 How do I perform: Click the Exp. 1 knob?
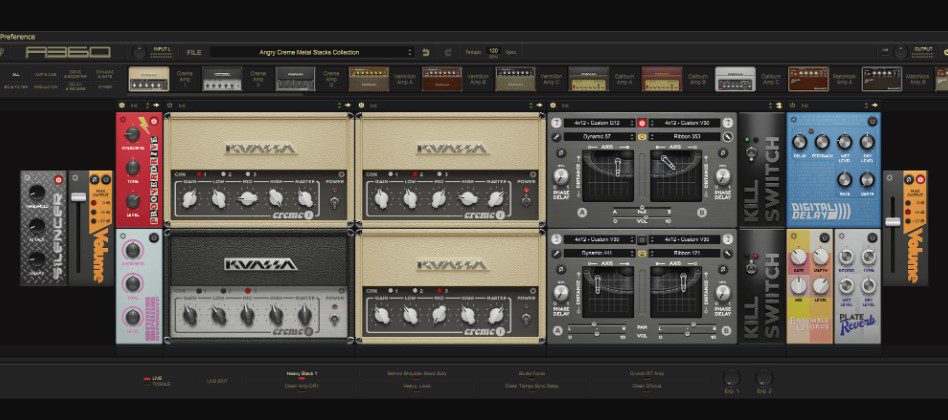tap(732, 378)
